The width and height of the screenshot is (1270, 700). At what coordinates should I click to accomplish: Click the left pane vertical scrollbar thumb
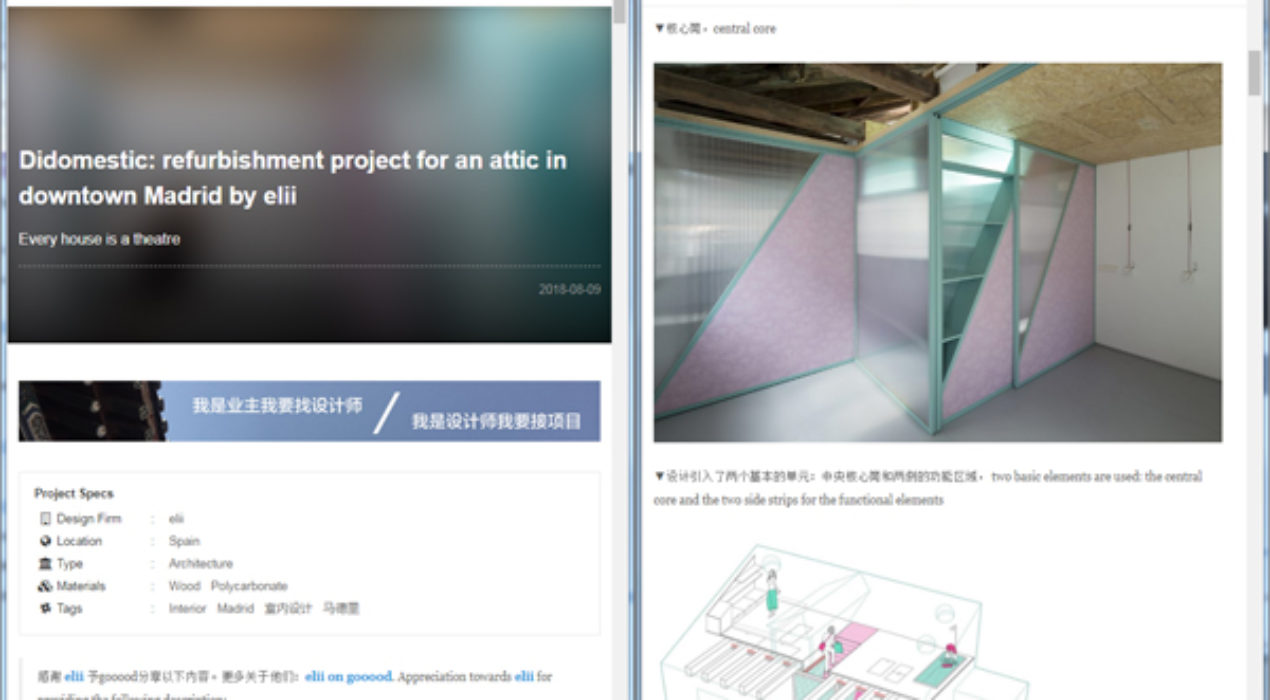click(x=620, y=12)
